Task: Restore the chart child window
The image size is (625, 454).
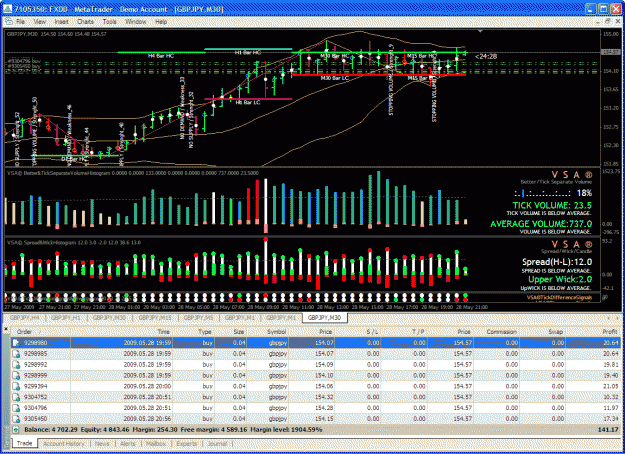Action: click(607, 21)
